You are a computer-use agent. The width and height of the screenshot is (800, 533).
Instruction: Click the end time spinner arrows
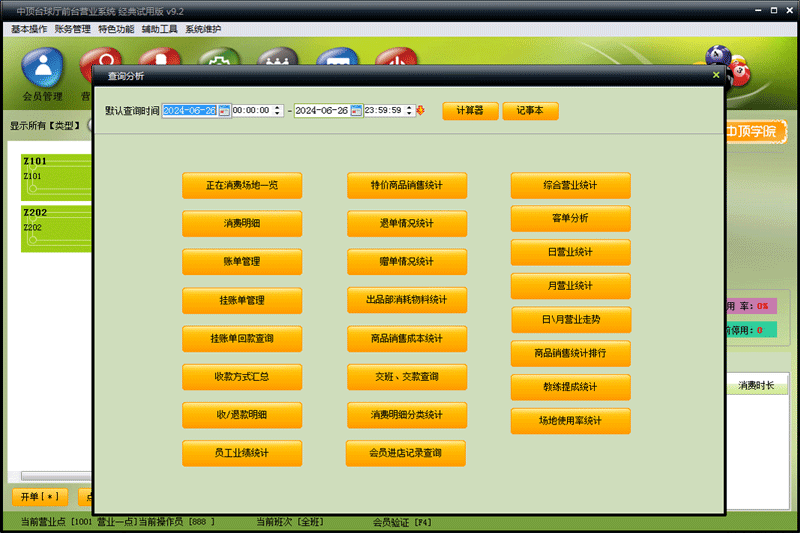(409, 110)
